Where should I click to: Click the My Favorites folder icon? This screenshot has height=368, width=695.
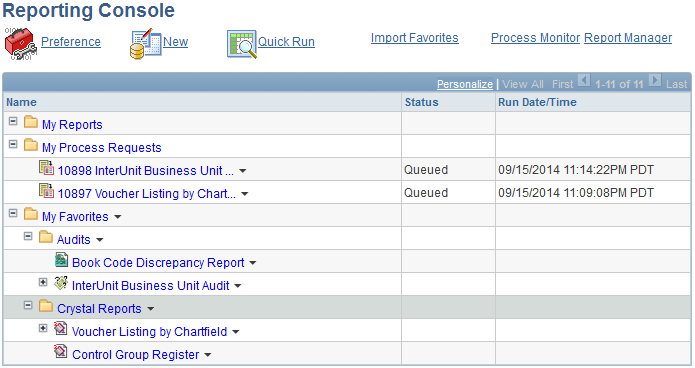[31, 214]
